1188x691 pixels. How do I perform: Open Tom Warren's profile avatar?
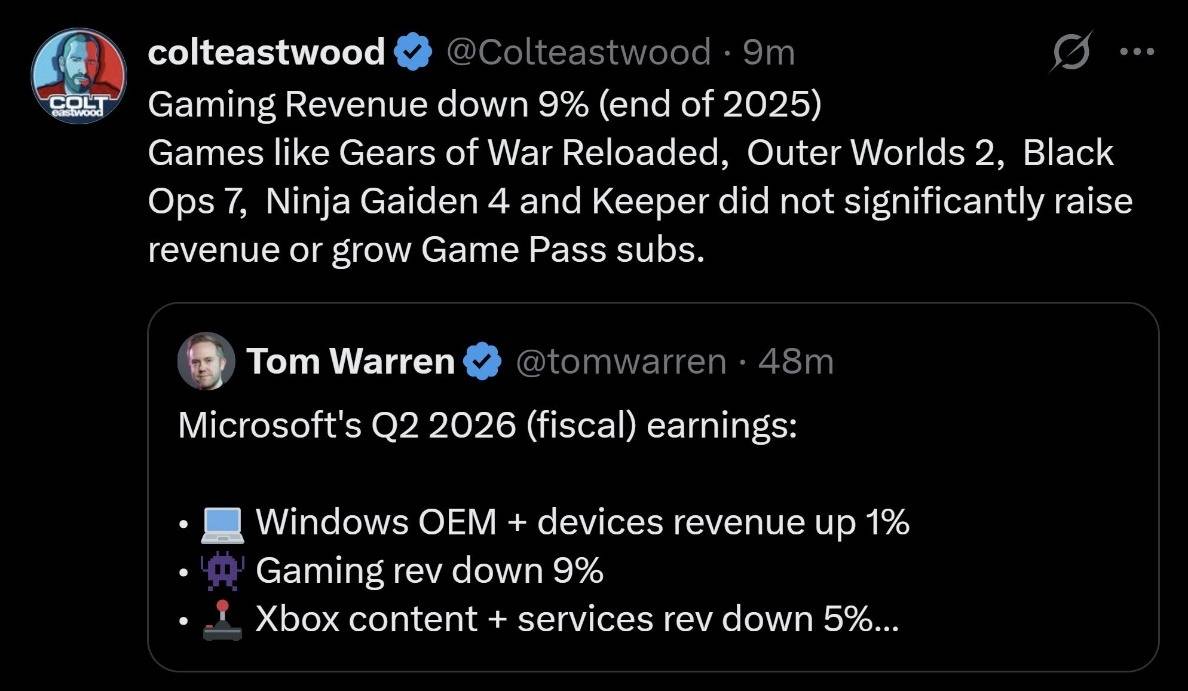pyautogui.click(x=206, y=361)
